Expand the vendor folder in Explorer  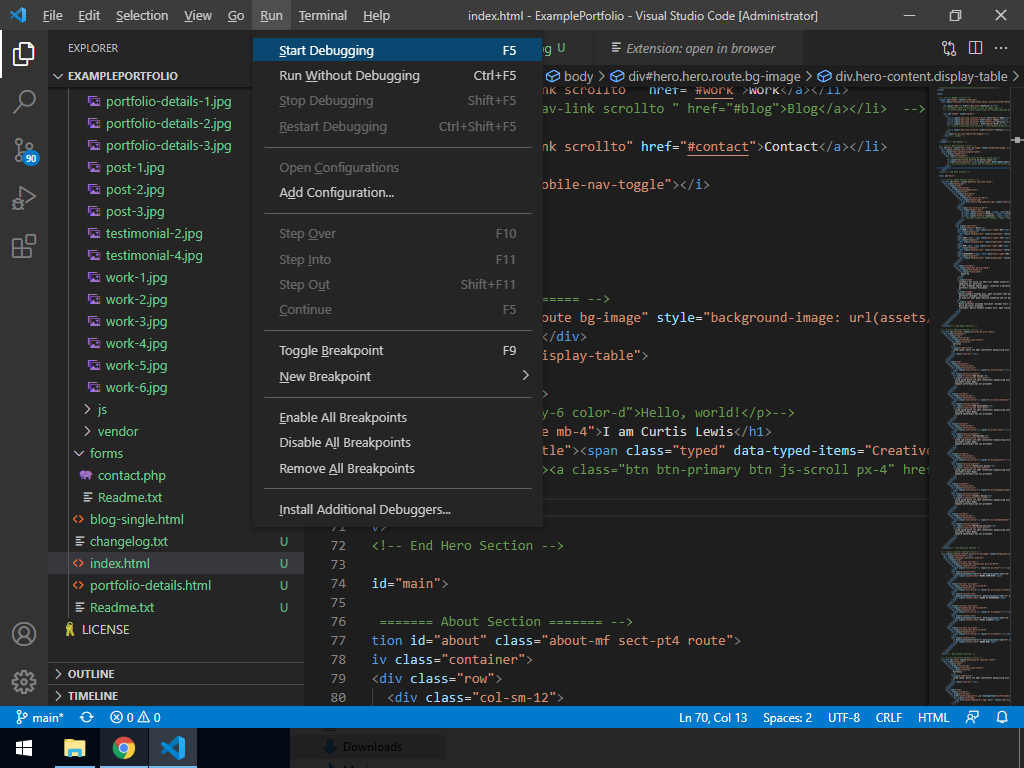[x=118, y=431]
